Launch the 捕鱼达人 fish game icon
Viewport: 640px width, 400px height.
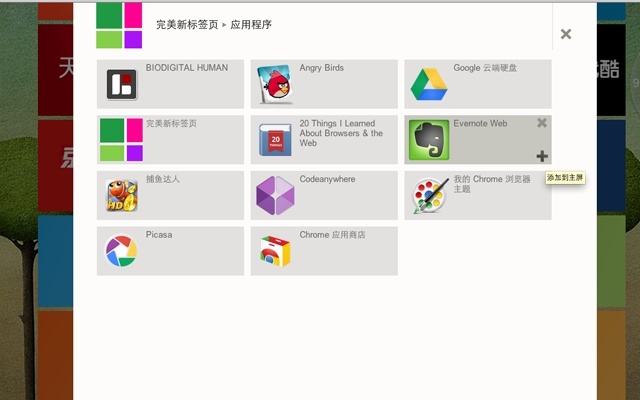(122, 196)
